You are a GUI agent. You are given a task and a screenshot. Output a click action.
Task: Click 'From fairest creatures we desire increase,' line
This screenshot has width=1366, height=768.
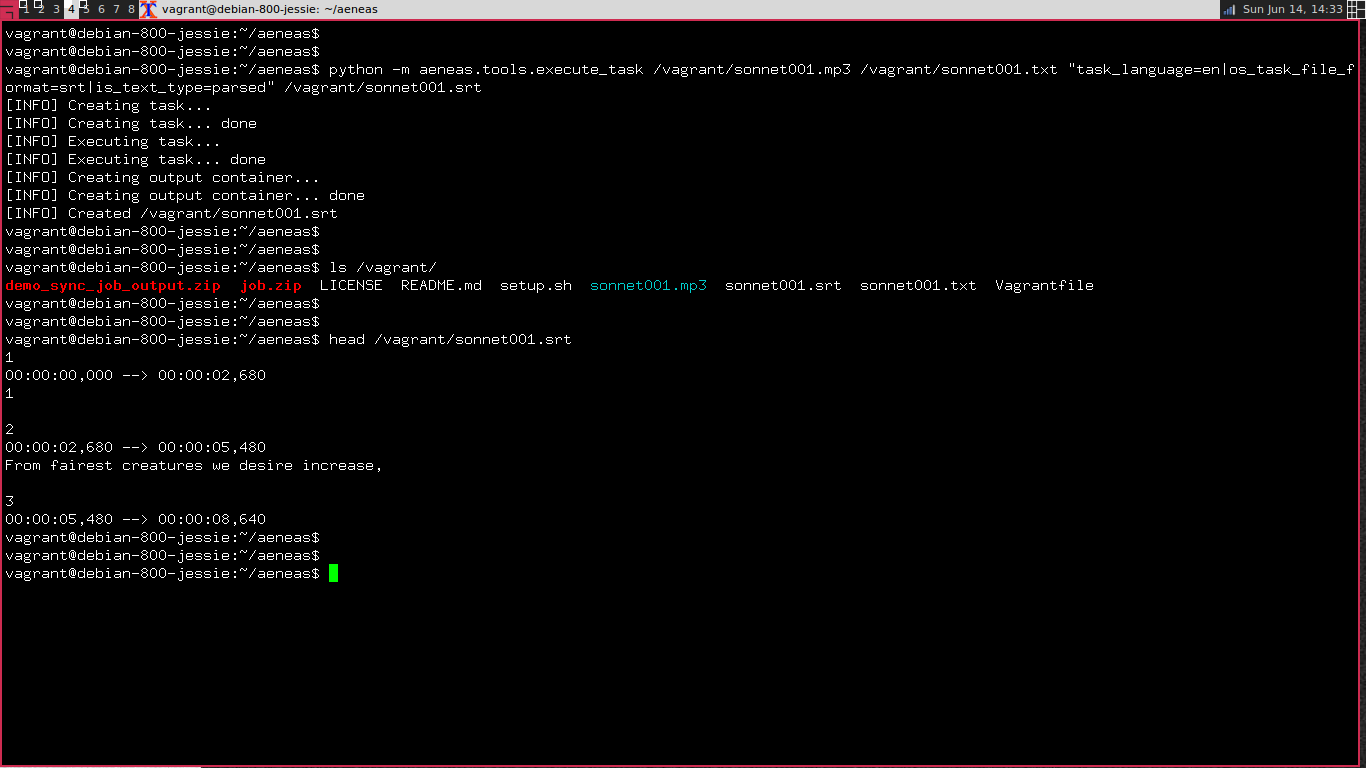point(194,465)
